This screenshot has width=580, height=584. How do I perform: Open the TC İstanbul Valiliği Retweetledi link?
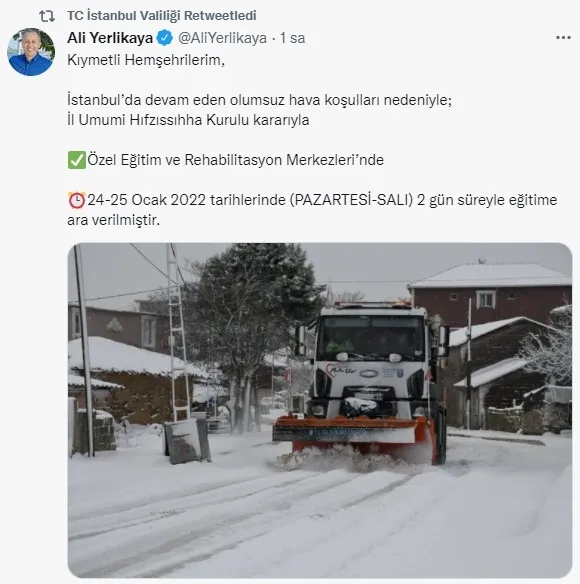(x=162, y=16)
